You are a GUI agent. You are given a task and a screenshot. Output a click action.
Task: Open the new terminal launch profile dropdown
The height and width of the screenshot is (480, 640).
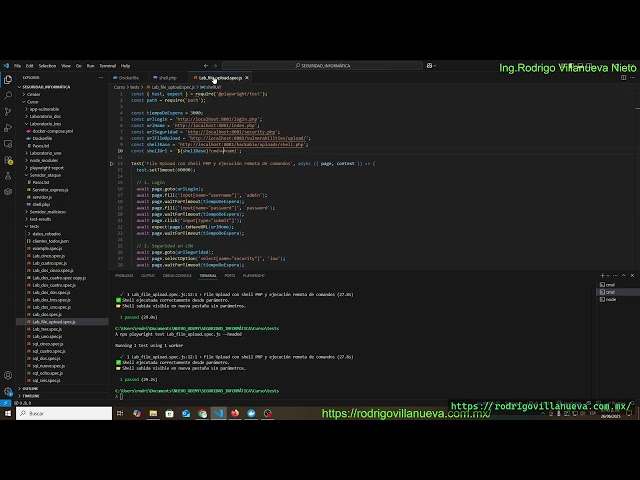[608, 276]
